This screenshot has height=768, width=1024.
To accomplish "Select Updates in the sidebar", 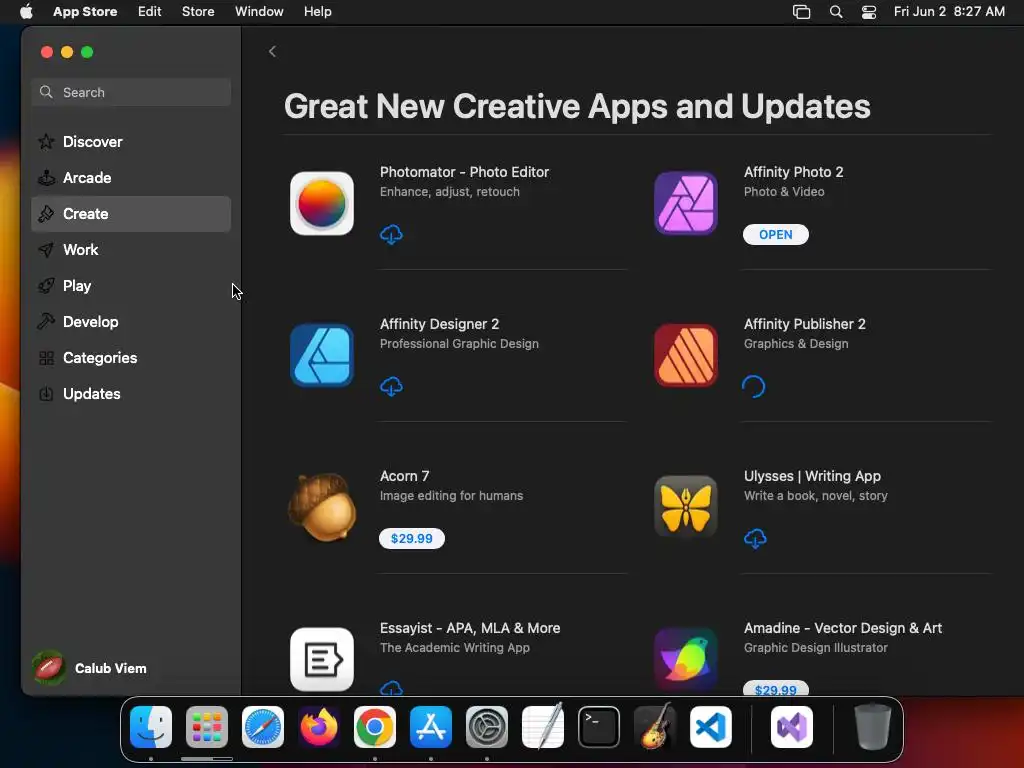I will 131,394.
